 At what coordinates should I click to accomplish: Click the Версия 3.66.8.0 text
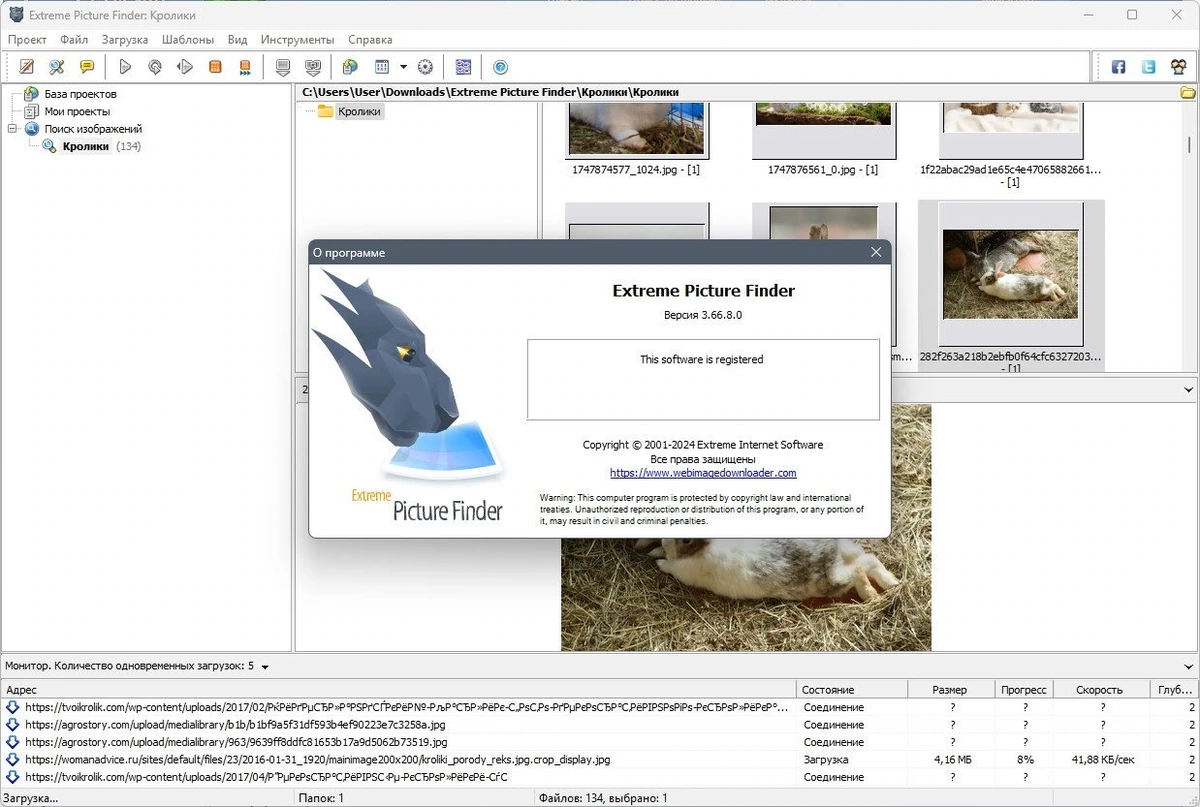pyautogui.click(x=703, y=315)
